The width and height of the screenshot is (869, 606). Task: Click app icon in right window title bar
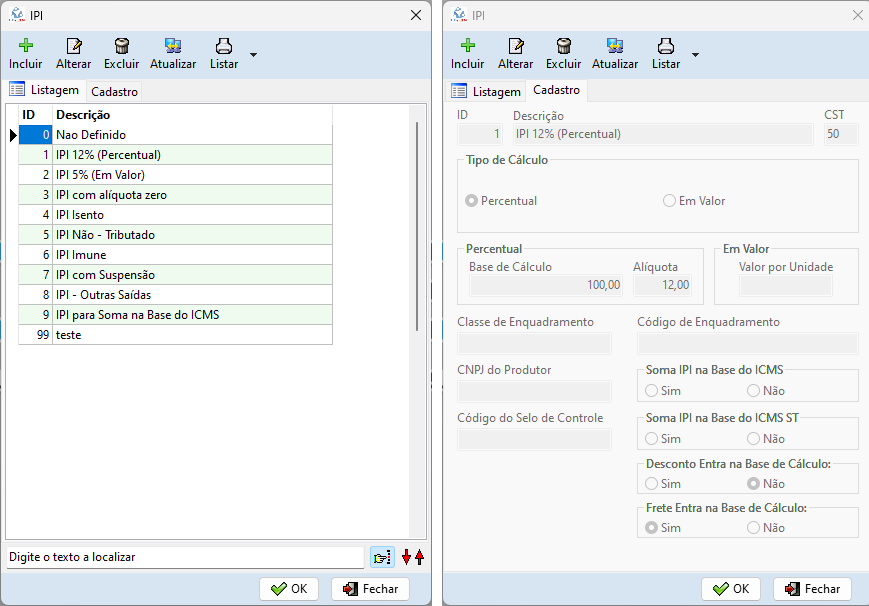tap(459, 15)
